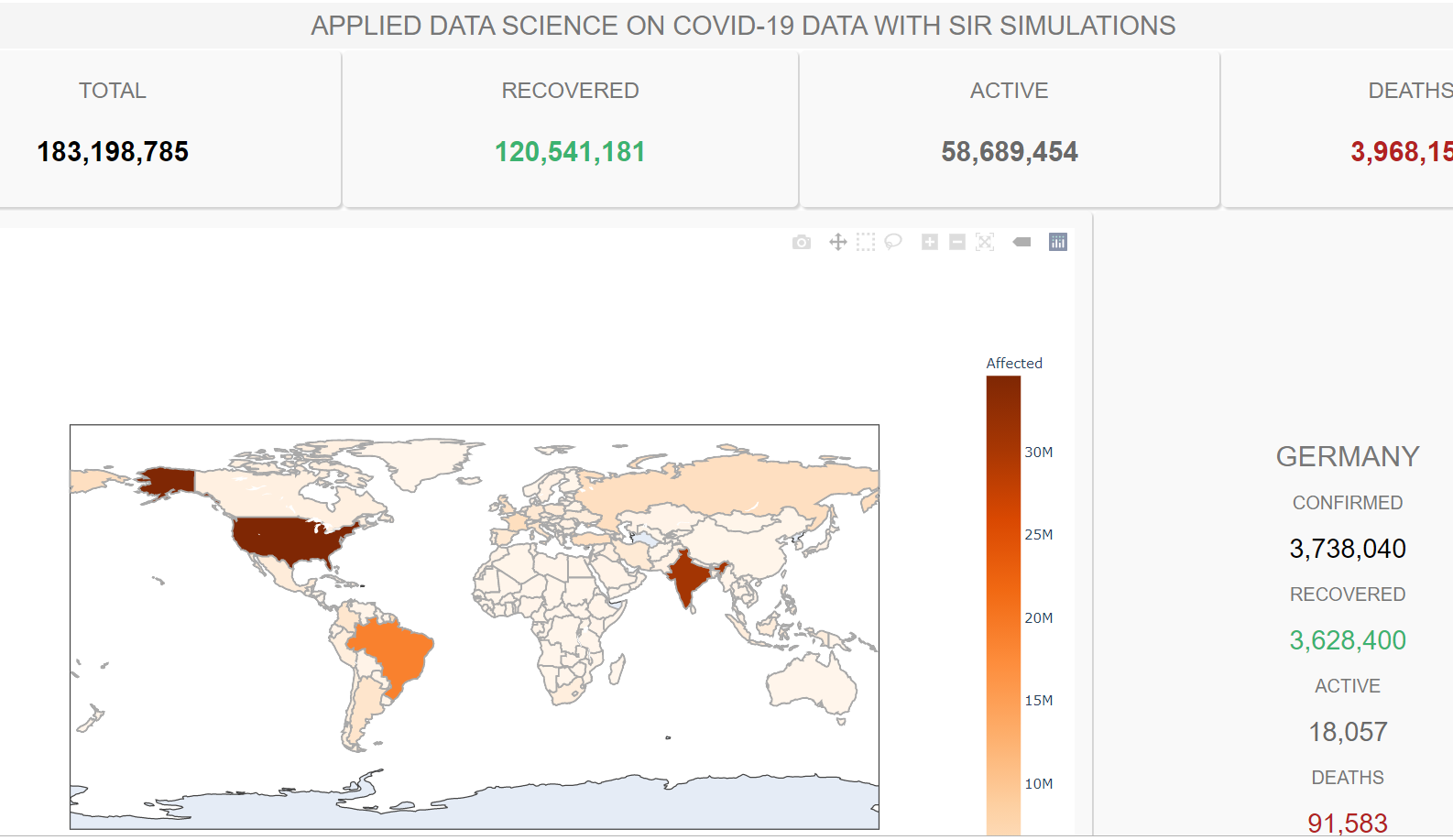Open the Plotly logo link

pos(1058,242)
